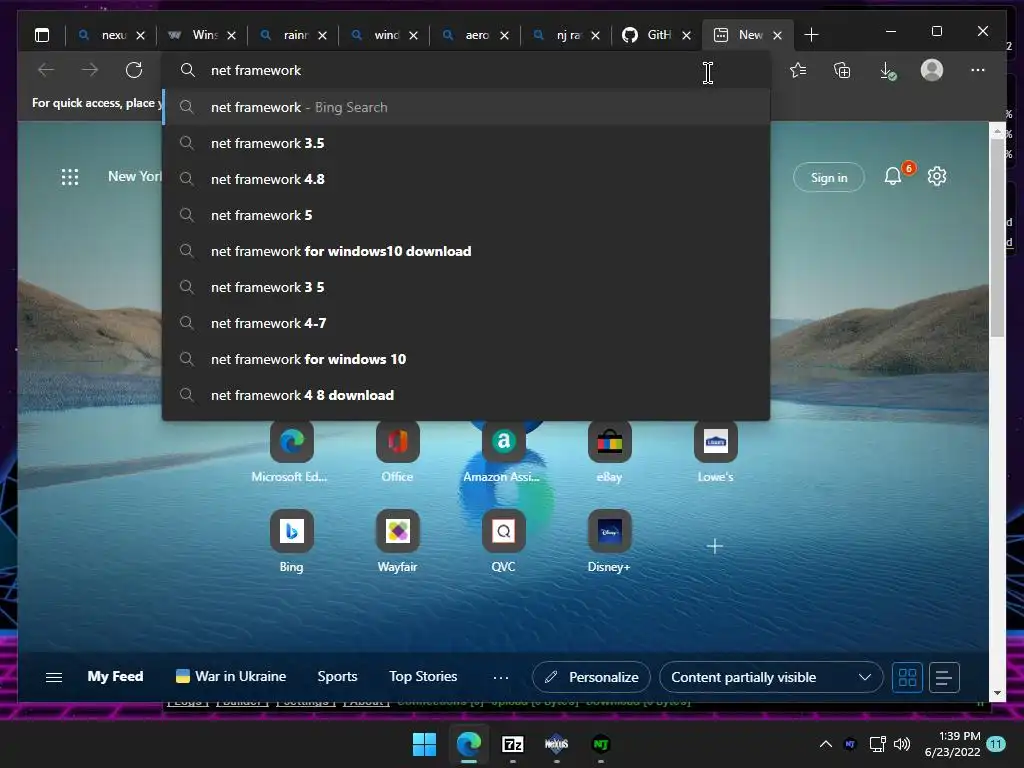Select suggestion net framework for windows10 download
The image size is (1024, 768).
click(x=466, y=251)
